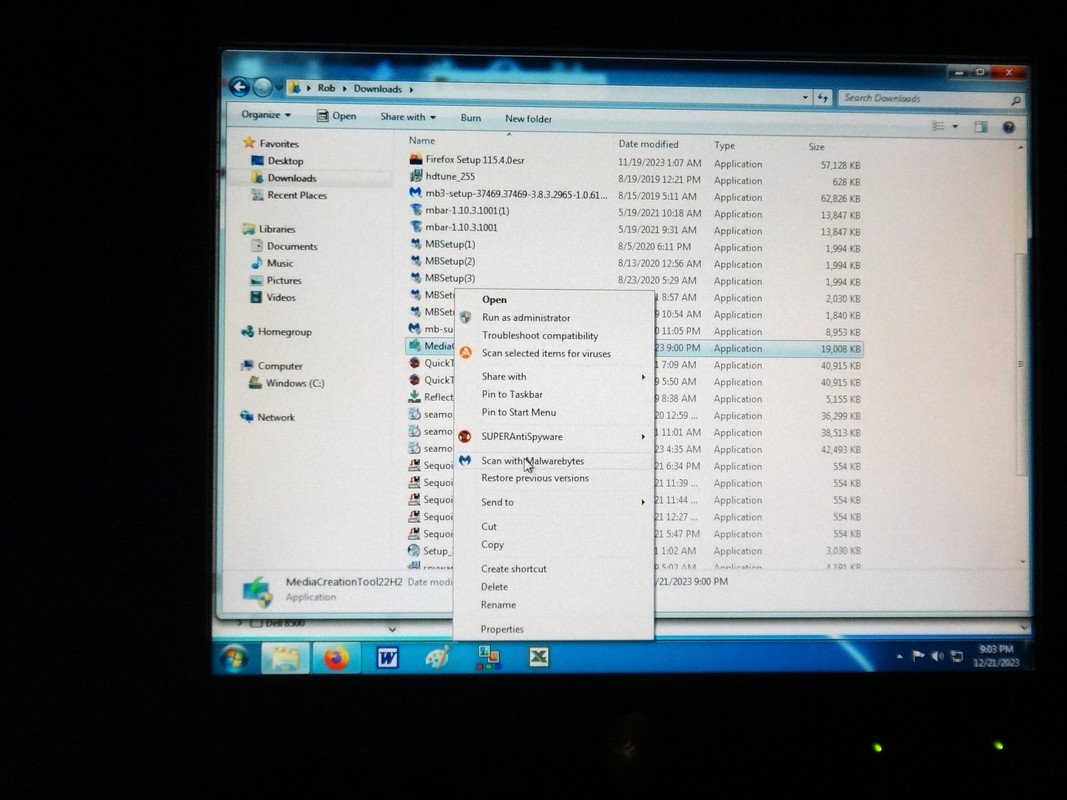Screen dimensions: 1067x800
Task: Select the hdtune_255 file icon
Action: coord(416,176)
